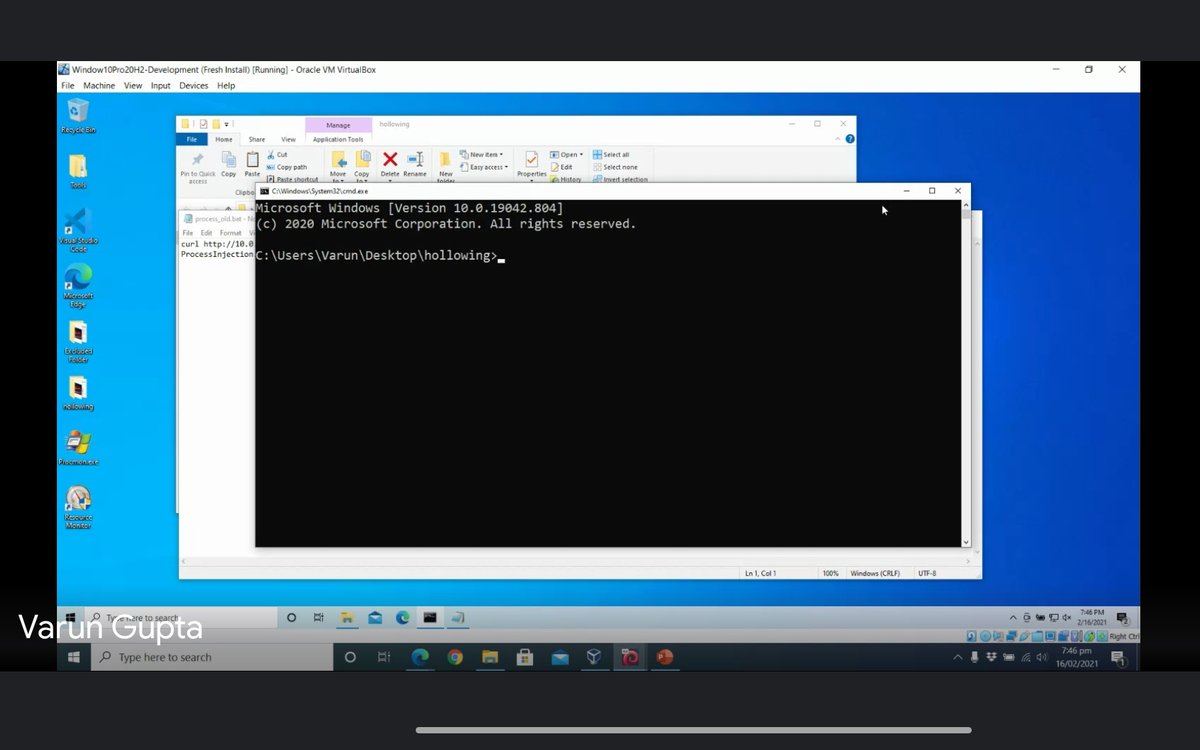Expand the Copy to dropdown in Explorer
Image resolution: width=1200 pixels, height=750 pixels.
(x=362, y=167)
